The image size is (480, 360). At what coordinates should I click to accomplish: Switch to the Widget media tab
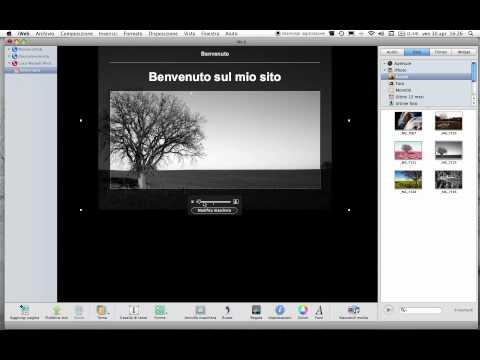click(x=464, y=52)
